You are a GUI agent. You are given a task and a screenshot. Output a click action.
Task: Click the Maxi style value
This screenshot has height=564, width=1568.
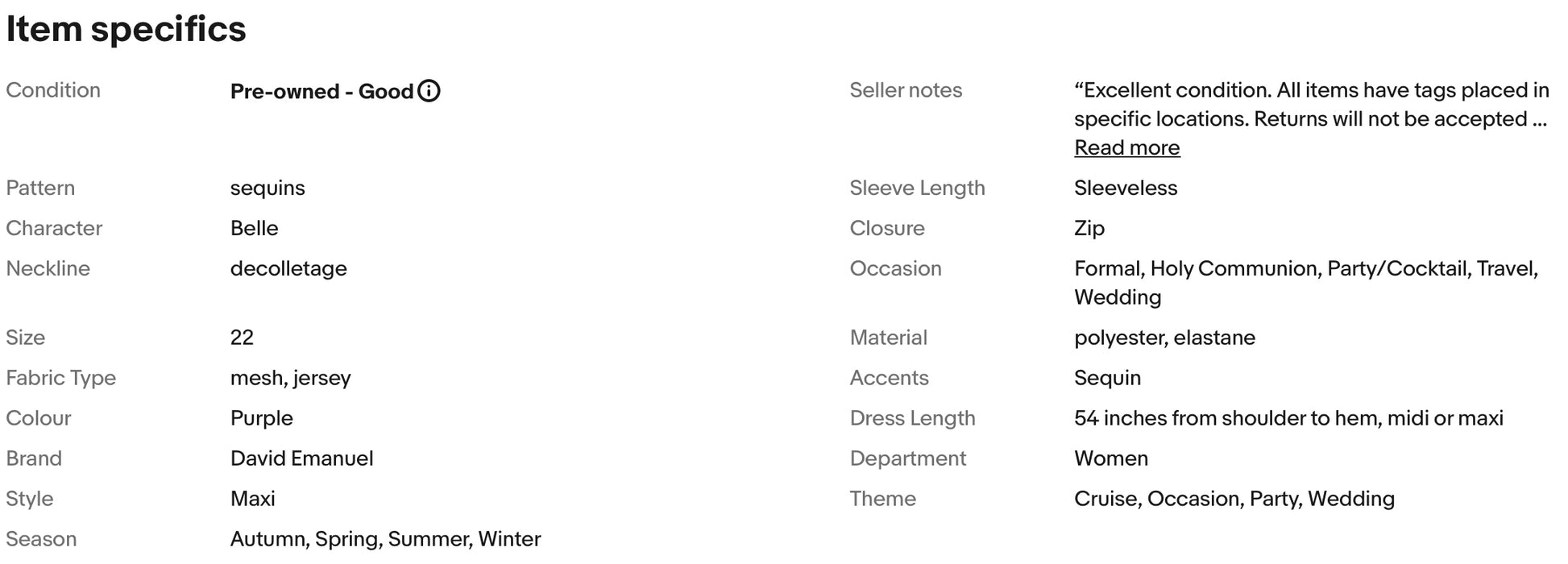point(252,499)
